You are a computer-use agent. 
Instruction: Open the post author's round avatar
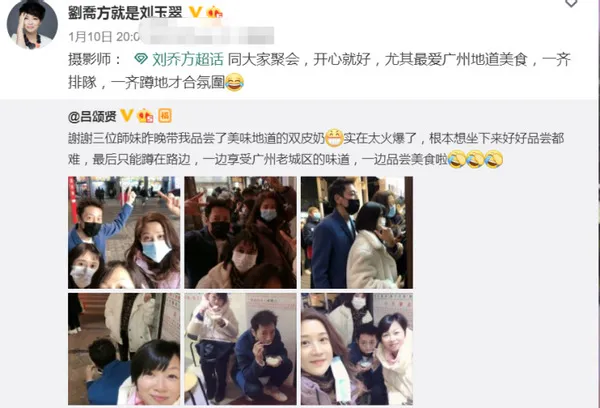32,24
